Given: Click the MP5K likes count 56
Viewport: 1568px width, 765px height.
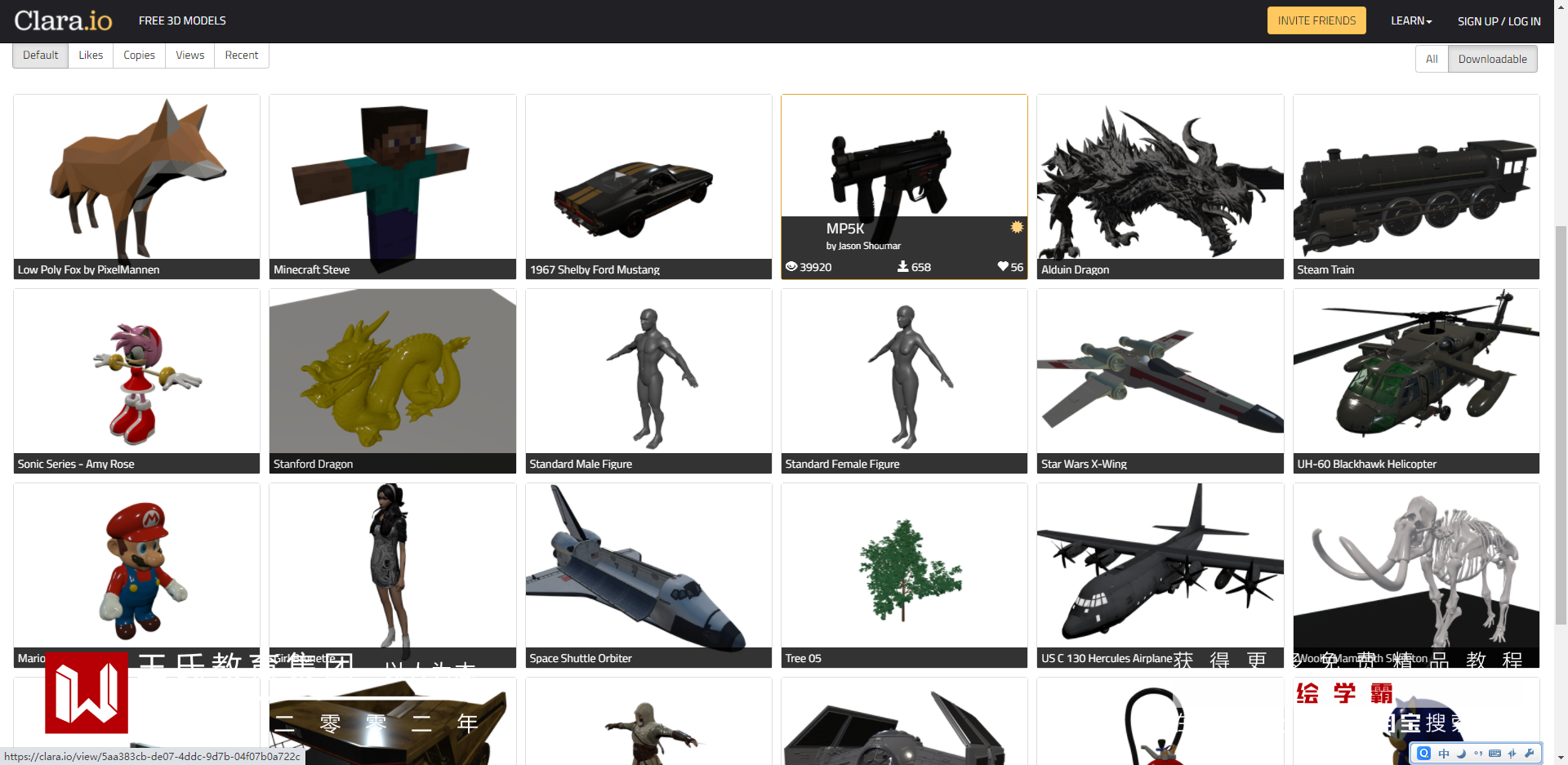Looking at the screenshot, I should click(x=1017, y=267).
